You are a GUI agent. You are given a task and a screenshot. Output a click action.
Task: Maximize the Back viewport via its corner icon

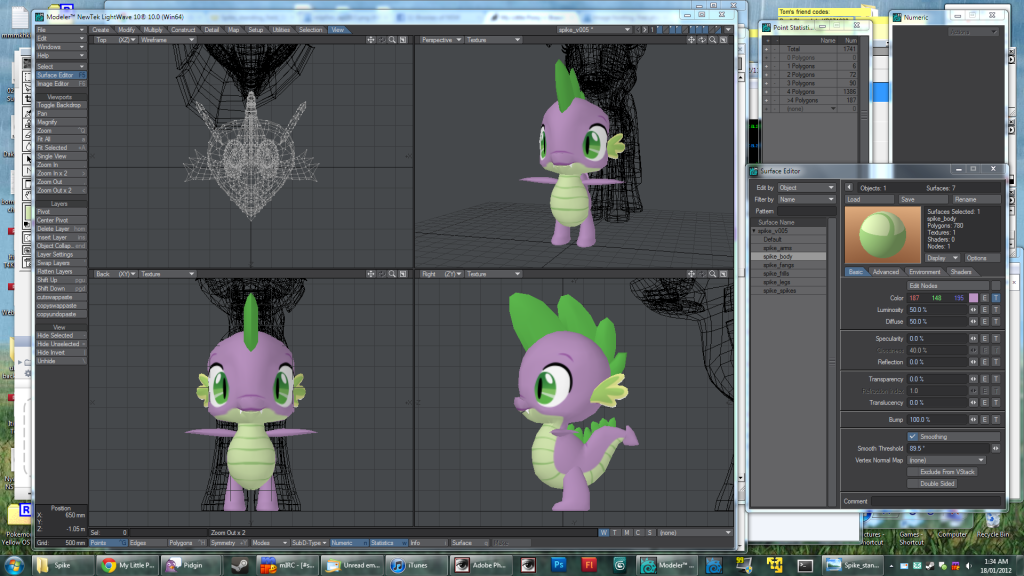(403, 274)
